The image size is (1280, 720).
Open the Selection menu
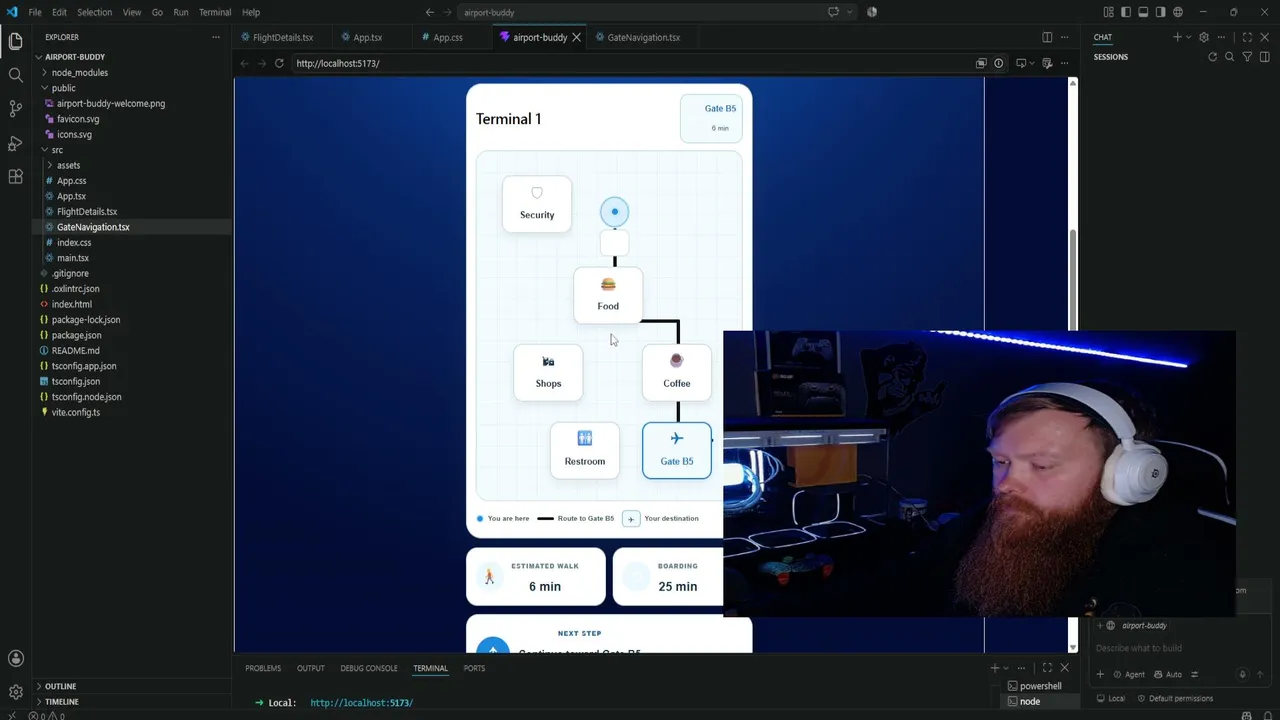tap(95, 12)
